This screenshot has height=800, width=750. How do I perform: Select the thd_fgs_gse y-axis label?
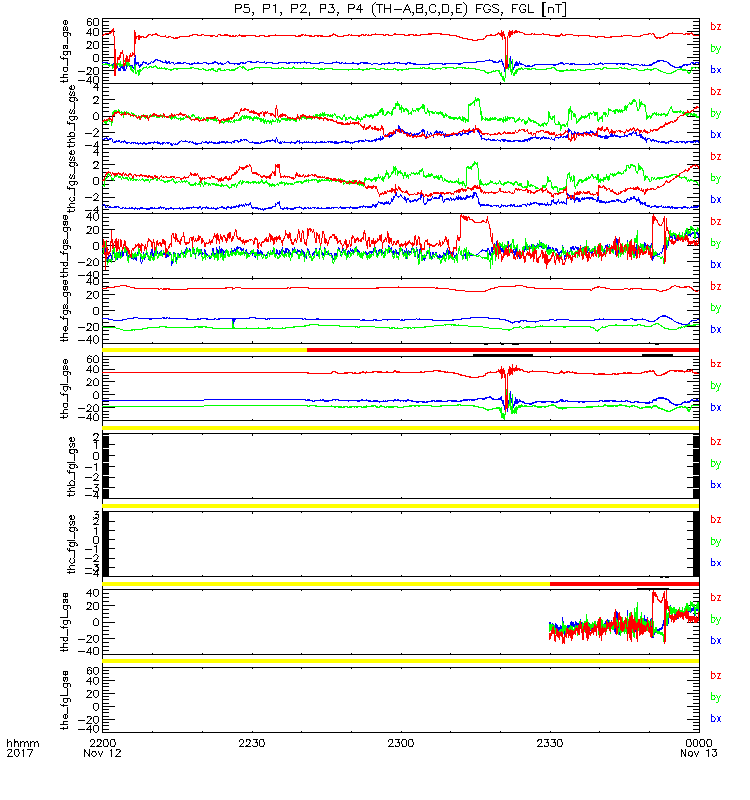coord(65,246)
